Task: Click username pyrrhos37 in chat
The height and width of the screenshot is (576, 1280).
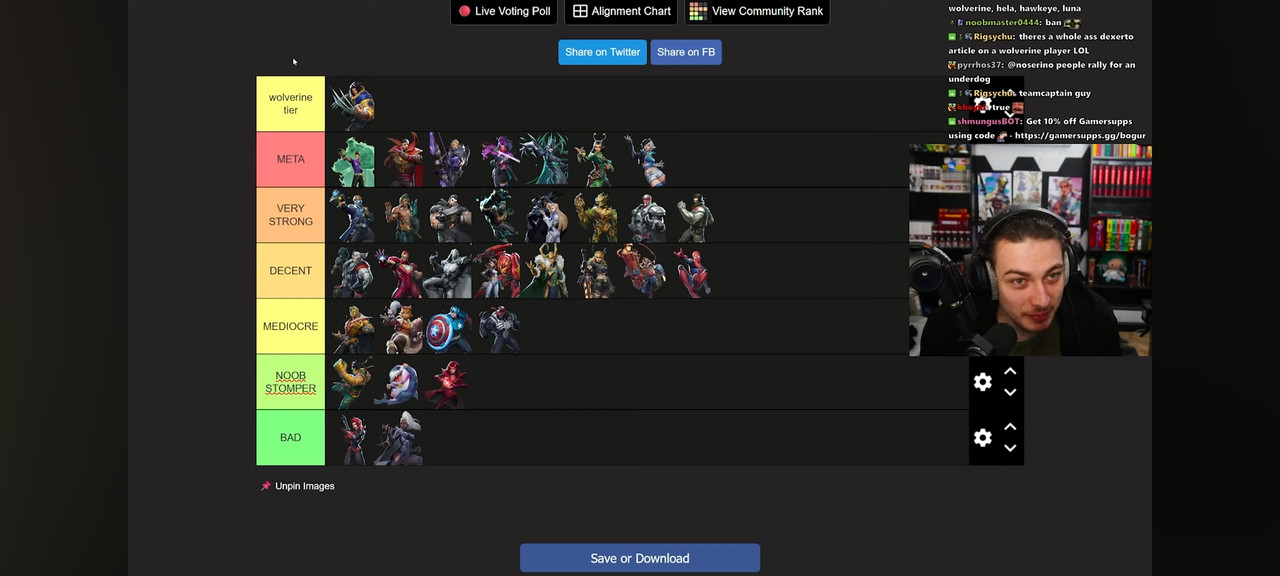Action: [980, 65]
